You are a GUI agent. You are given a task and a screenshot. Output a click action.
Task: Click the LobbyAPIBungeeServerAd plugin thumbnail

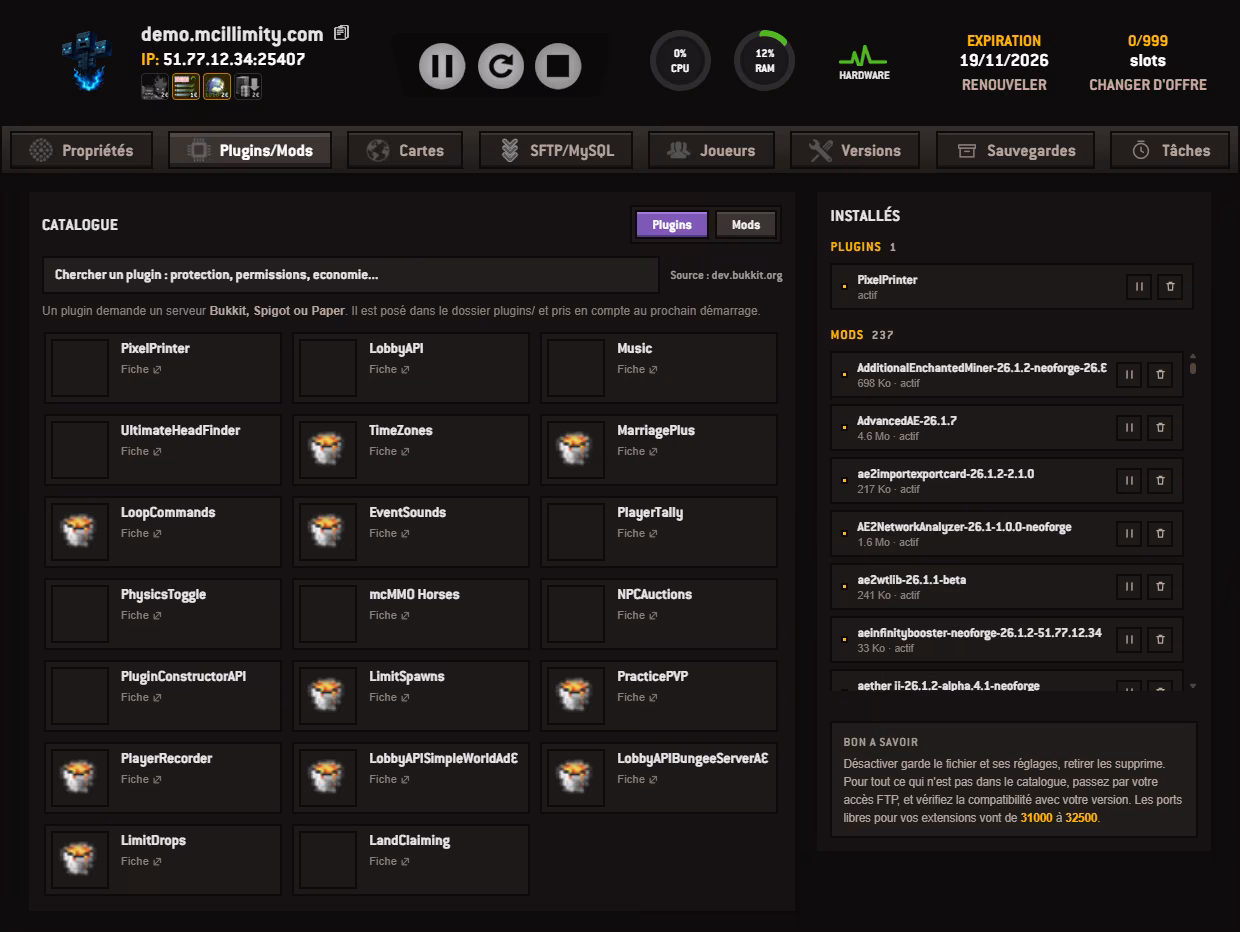pyautogui.click(x=576, y=778)
